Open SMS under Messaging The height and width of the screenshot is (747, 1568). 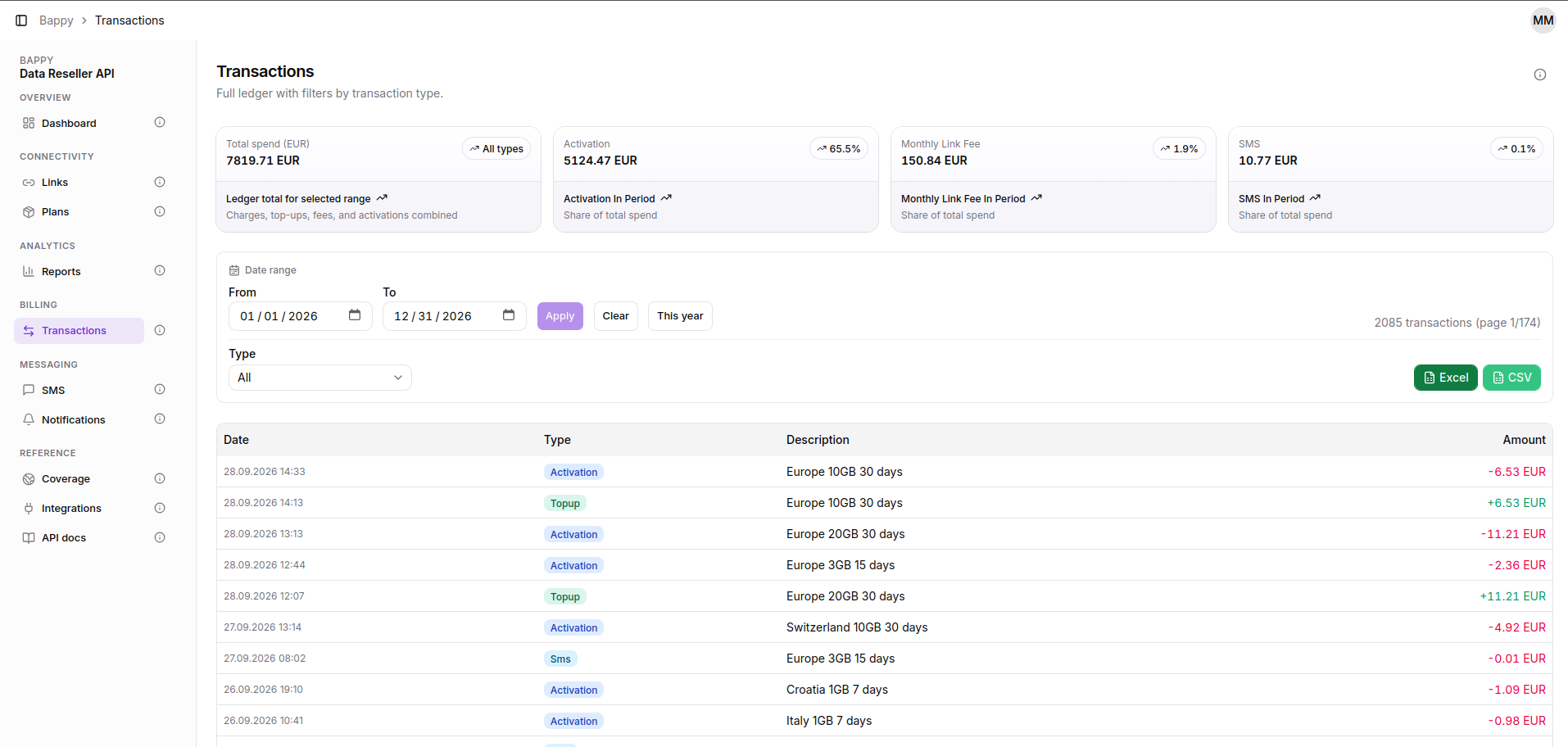click(x=79, y=390)
